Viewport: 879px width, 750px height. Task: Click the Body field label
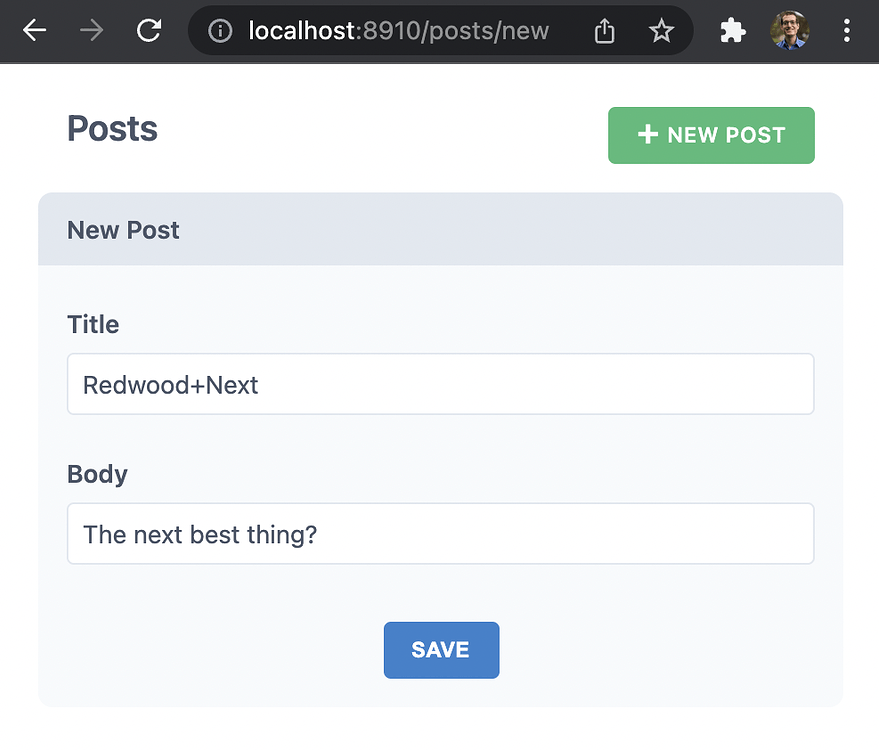click(x=97, y=474)
